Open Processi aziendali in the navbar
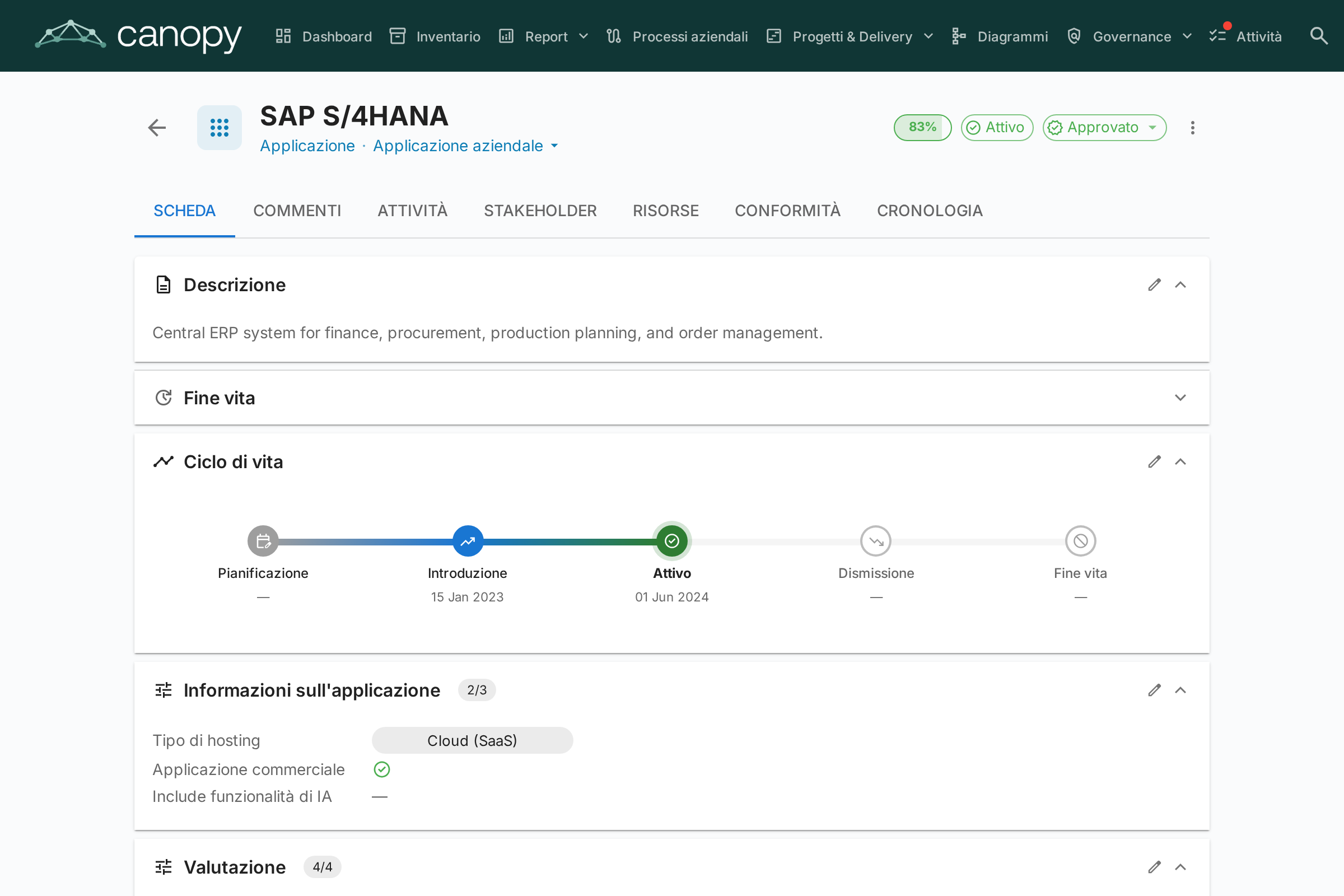1344x896 pixels. tap(677, 36)
